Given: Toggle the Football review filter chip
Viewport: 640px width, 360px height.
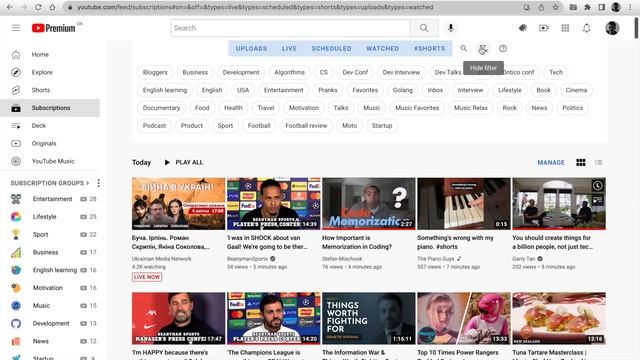Looking at the screenshot, I should [x=306, y=126].
